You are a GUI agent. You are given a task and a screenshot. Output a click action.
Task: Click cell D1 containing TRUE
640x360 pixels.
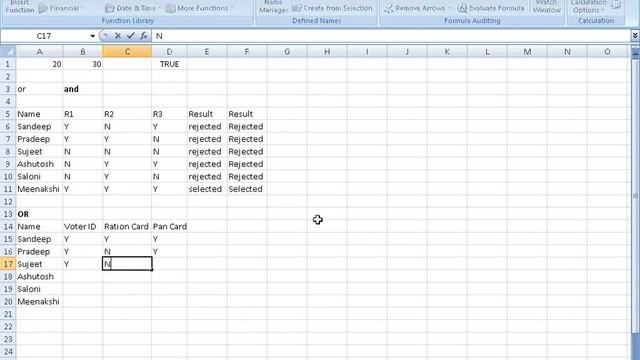(x=169, y=64)
